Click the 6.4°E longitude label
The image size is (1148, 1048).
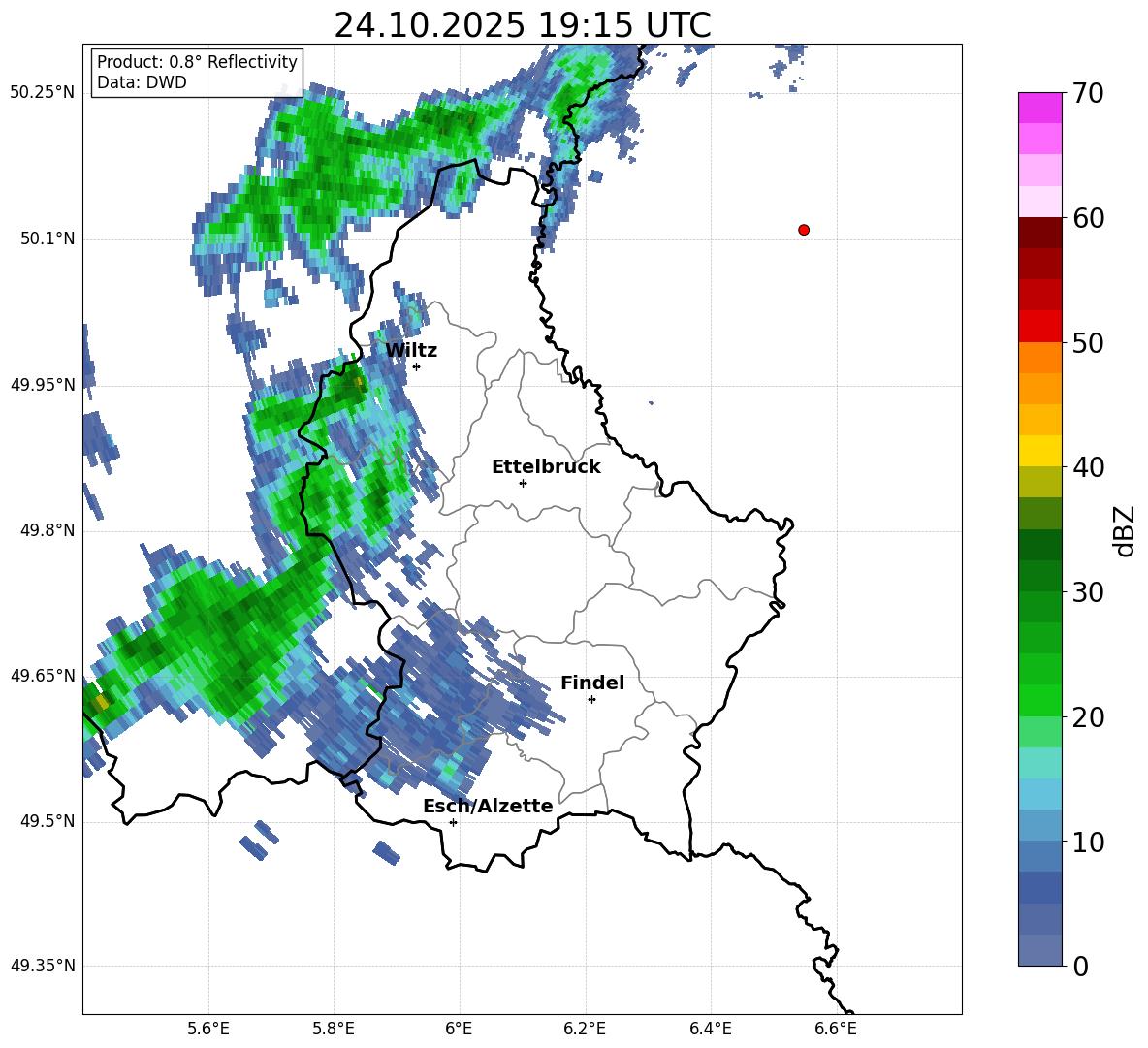click(710, 1029)
